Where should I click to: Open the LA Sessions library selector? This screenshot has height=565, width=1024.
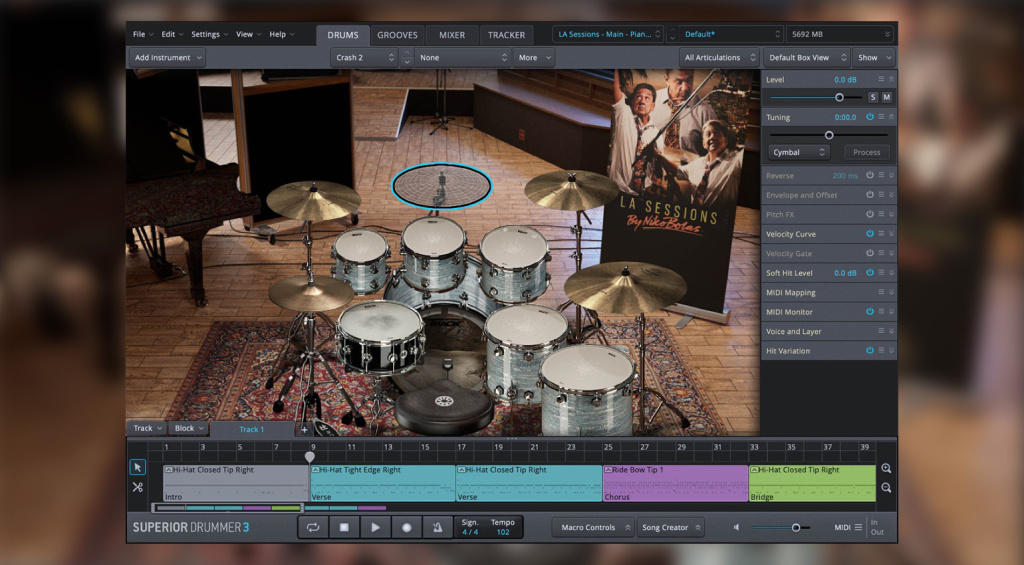pyautogui.click(x=609, y=34)
